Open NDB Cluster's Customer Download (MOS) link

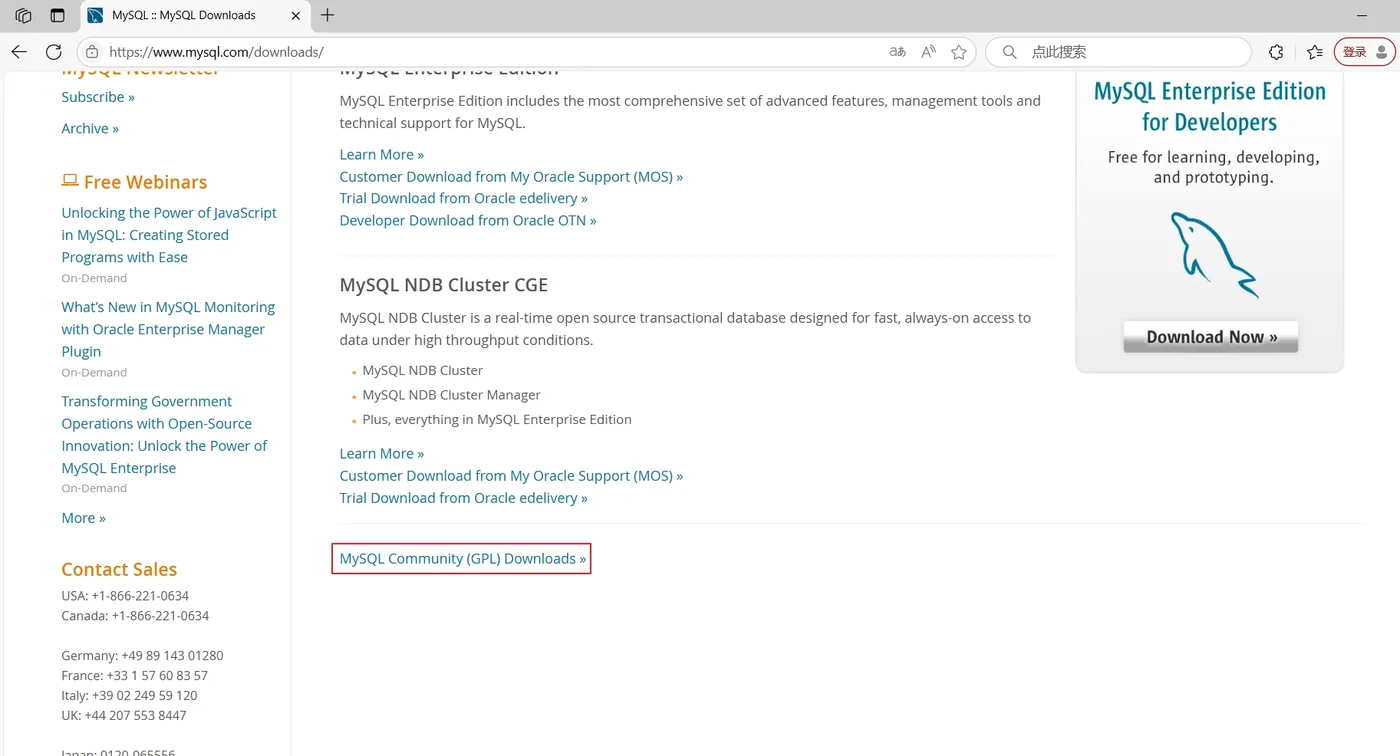511,475
